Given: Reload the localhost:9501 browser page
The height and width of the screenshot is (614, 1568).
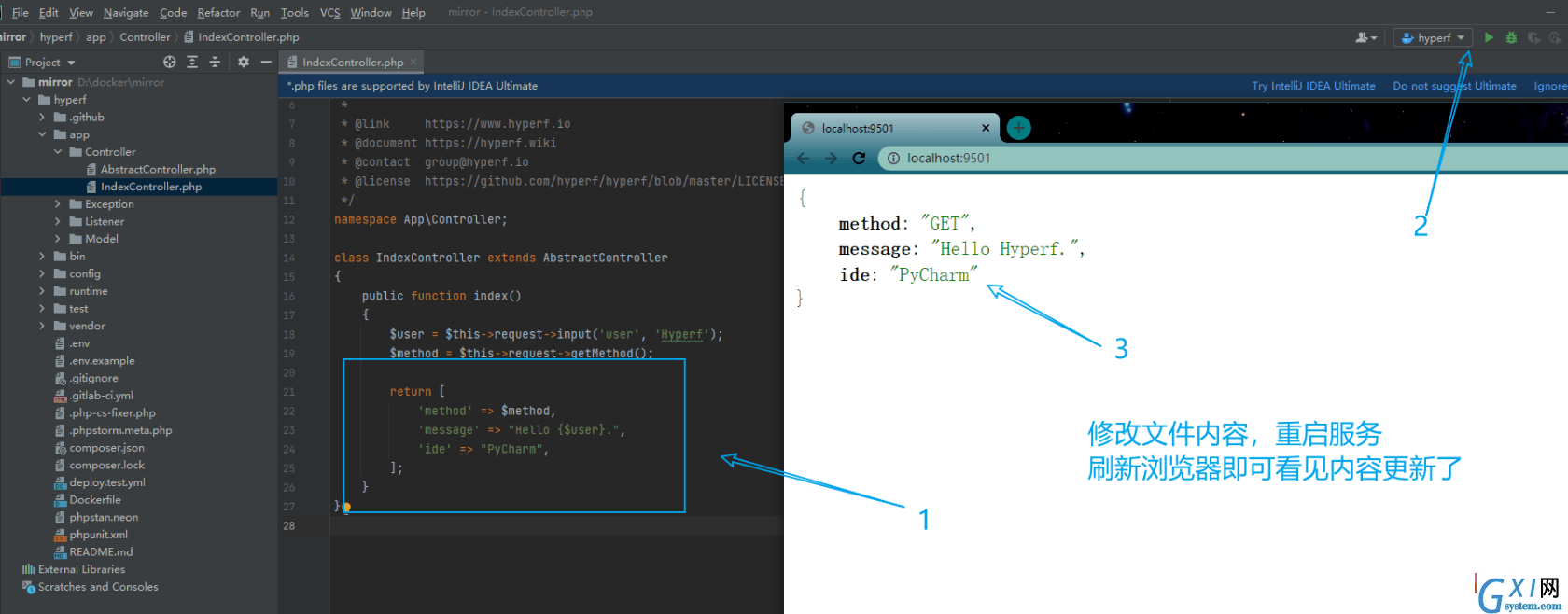Looking at the screenshot, I should (859, 158).
